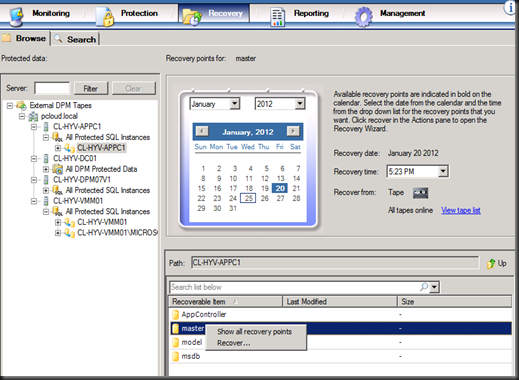Sort by Recoverable Item column
This screenshot has height=380, width=519.
pos(226,302)
